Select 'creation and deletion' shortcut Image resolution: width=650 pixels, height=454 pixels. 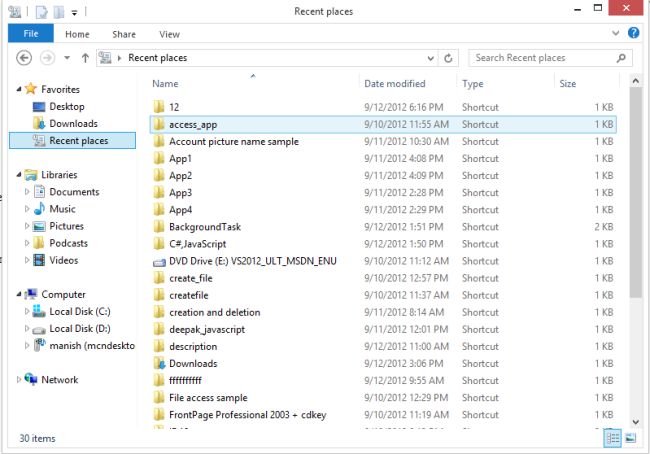click(214, 312)
